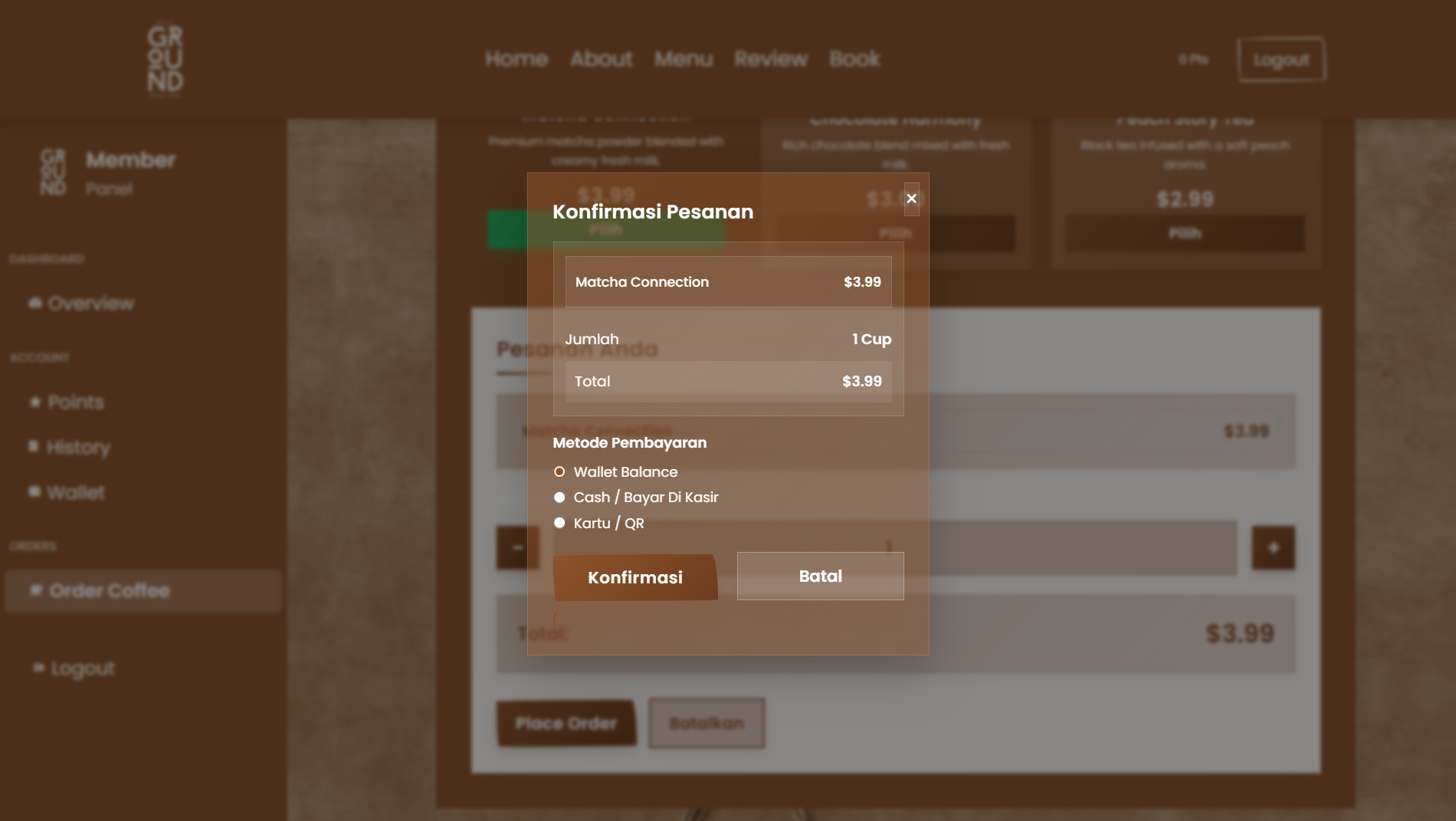The image size is (1456, 821).
Task: Increase cup quantity with the plus stepper
Action: [1273, 547]
